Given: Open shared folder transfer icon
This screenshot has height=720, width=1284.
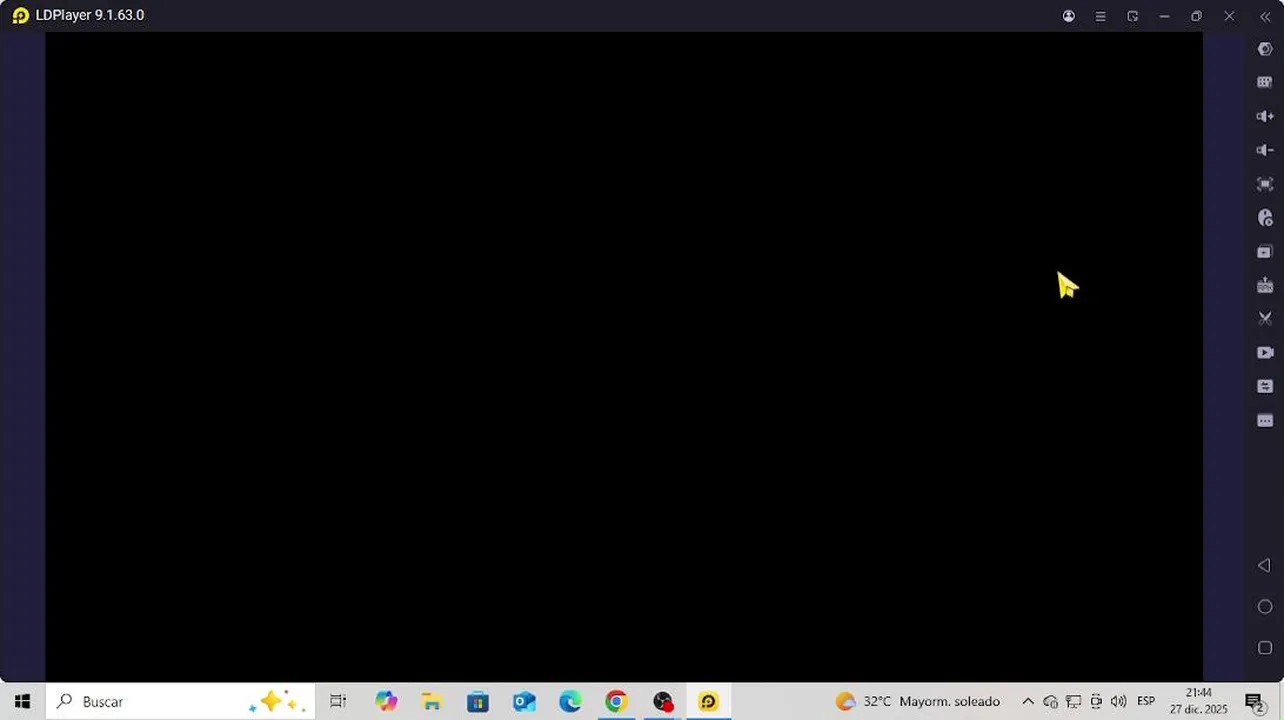Looking at the screenshot, I should click(x=1265, y=386).
